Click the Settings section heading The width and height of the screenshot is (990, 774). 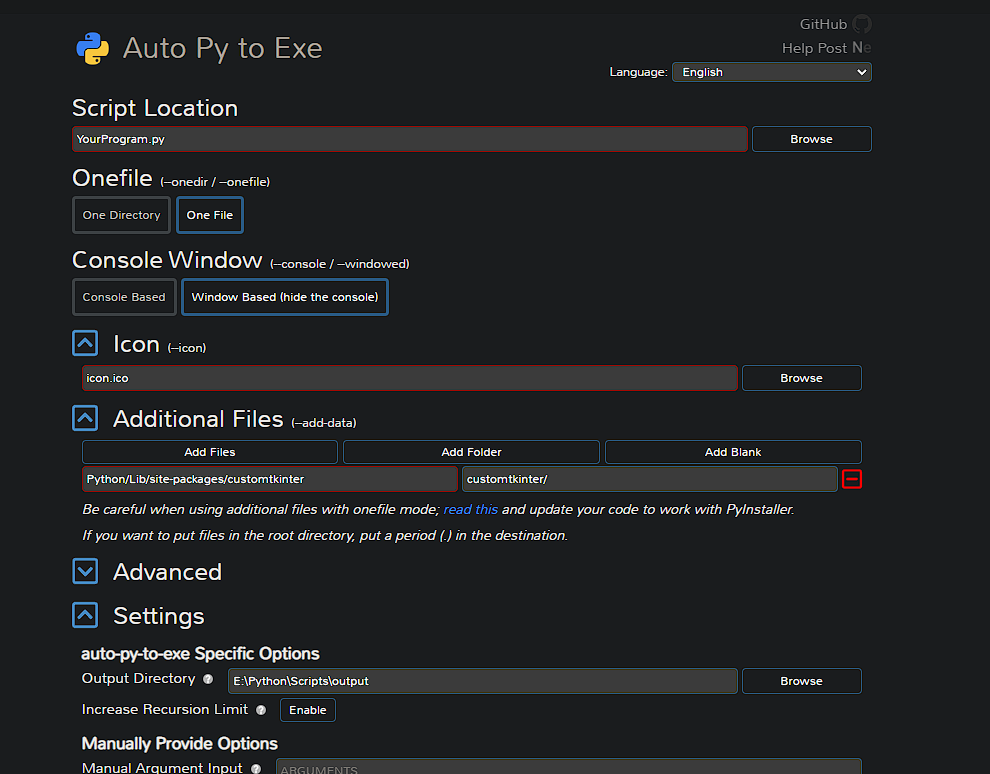tap(158, 616)
